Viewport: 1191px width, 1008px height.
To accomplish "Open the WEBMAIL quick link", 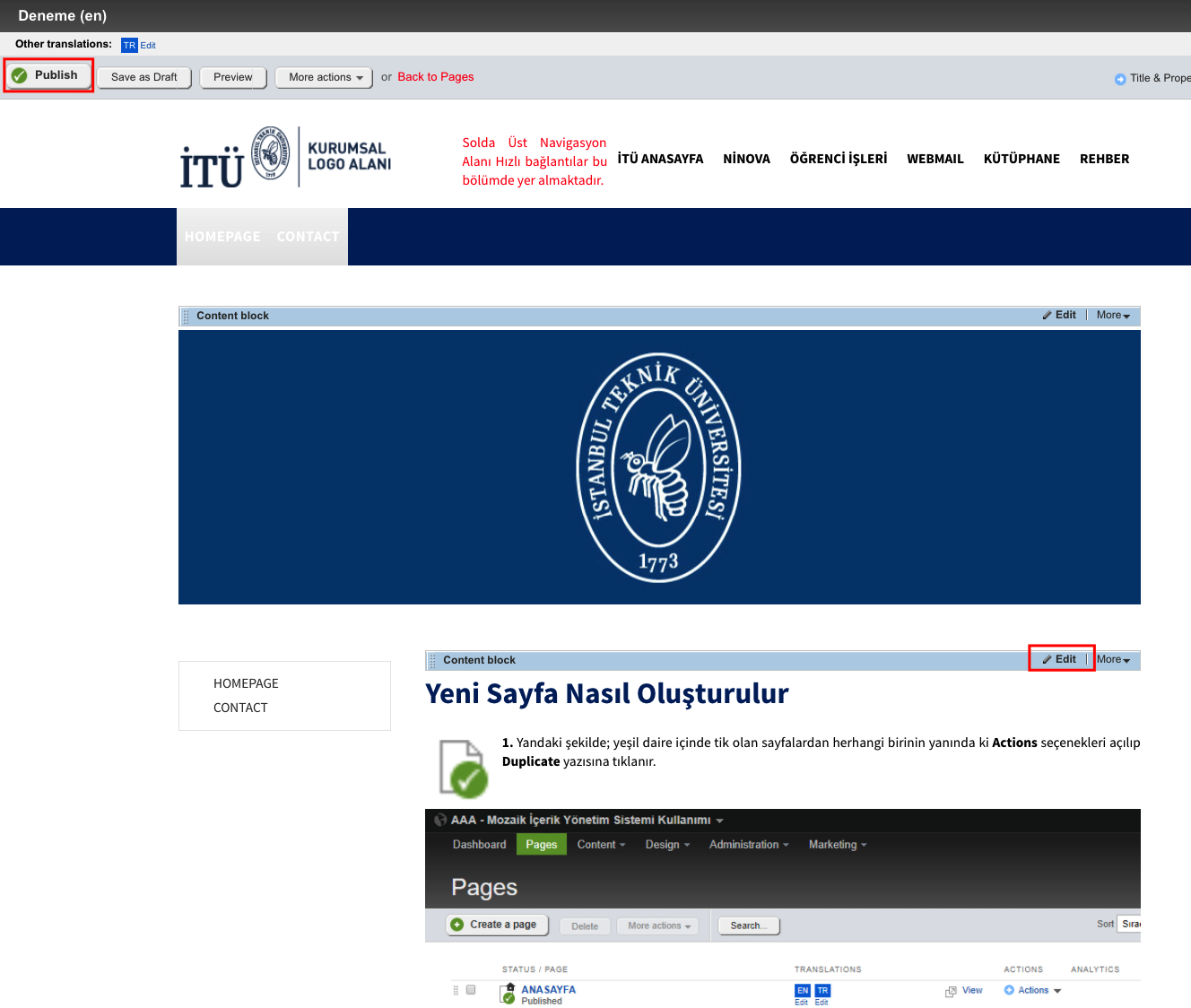I will [935, 159].
